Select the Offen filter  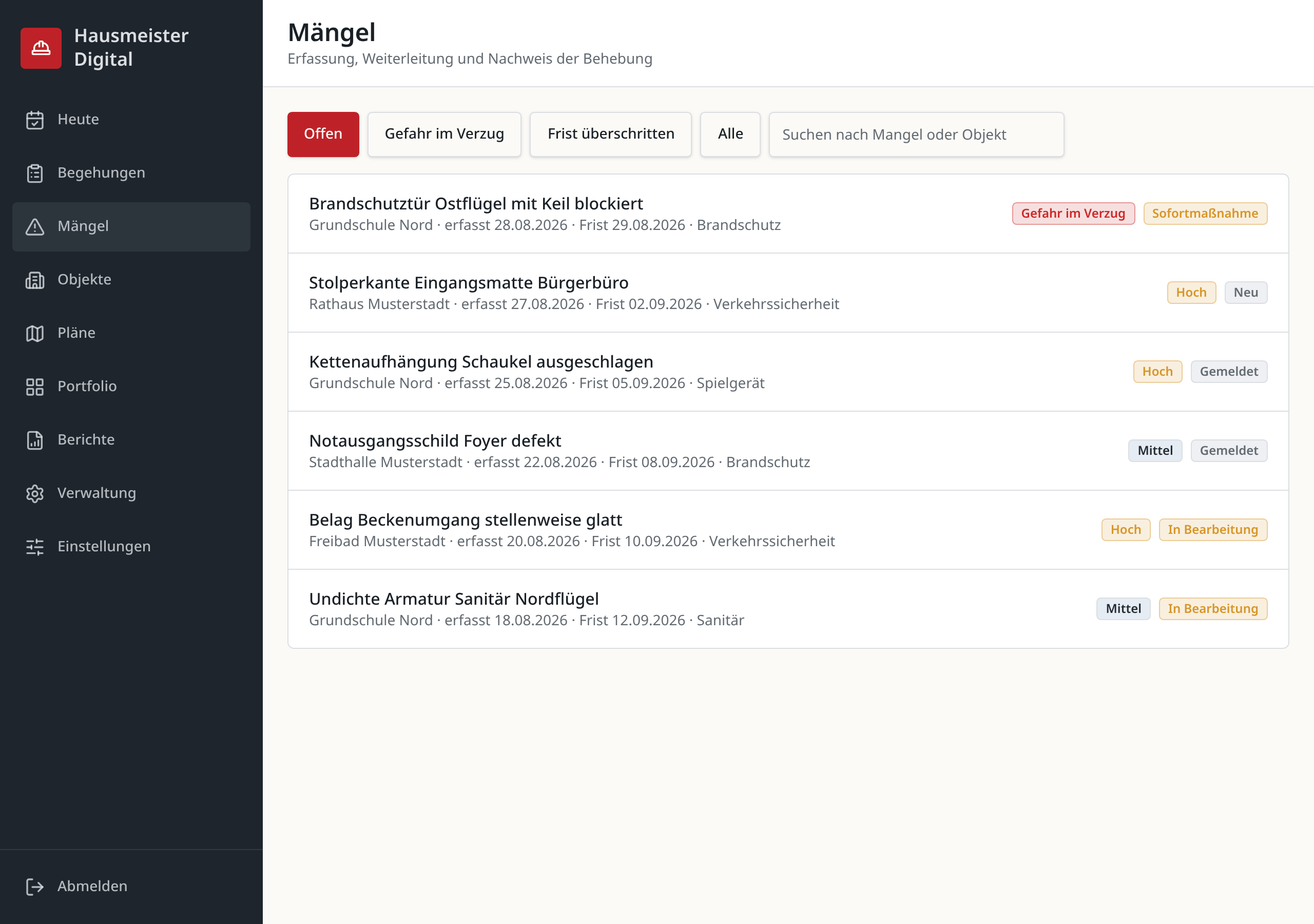[323, 134]
